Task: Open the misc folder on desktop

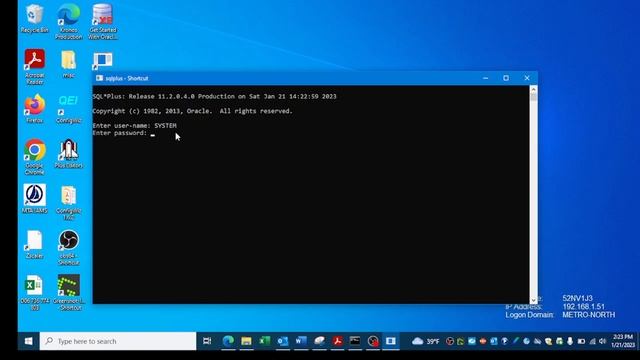Action: point(69,64)
